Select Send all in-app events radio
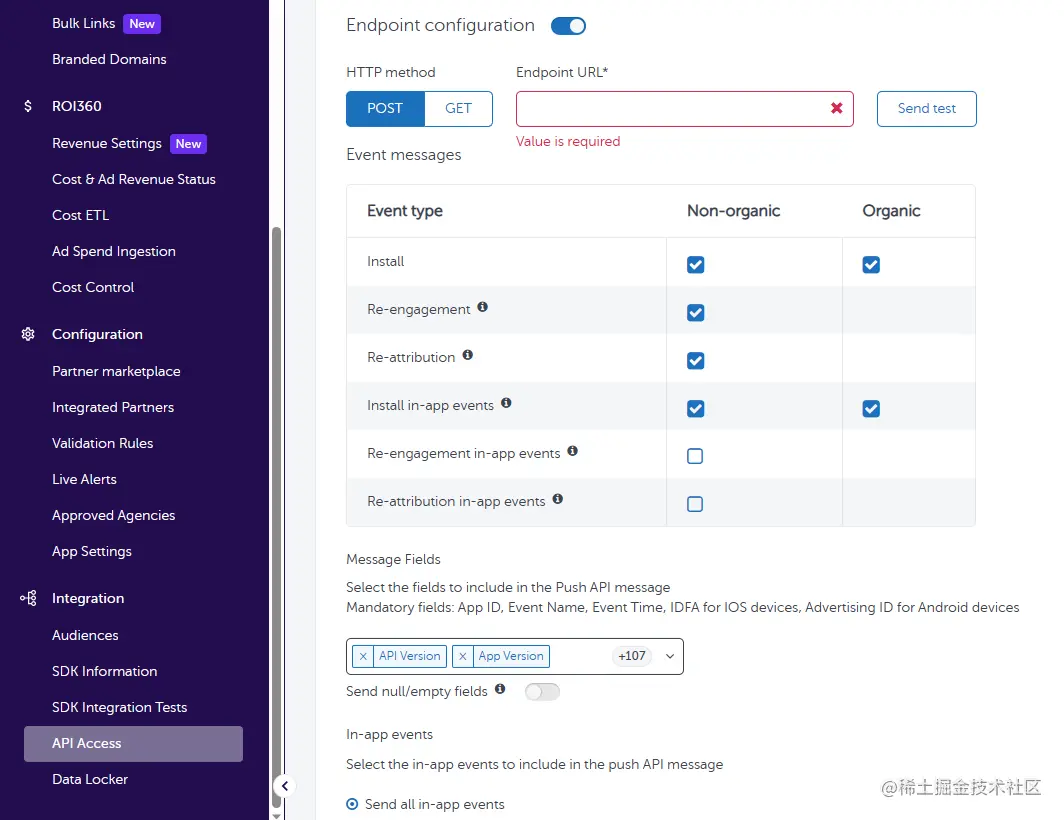This screenshot has width=1064, height=820. tap(352, 804)
